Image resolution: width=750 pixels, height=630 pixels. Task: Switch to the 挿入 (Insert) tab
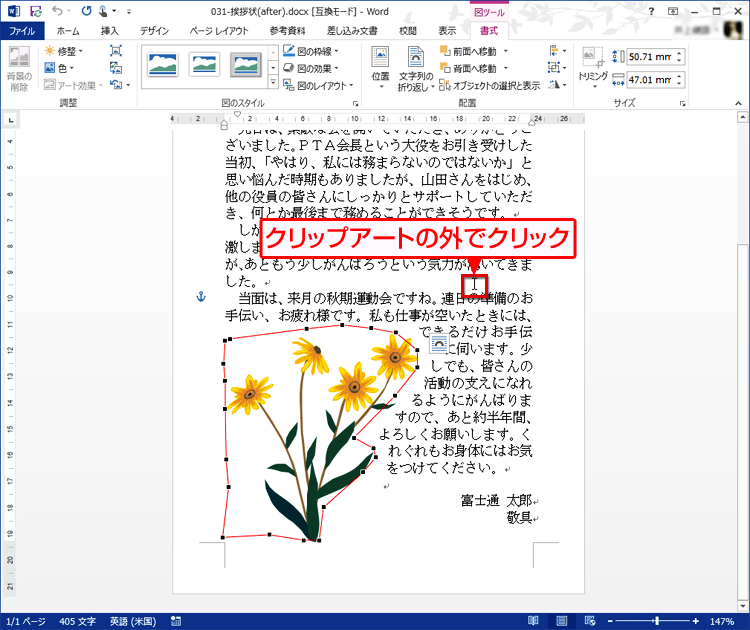pyautogui.click(x=110, y=31)
